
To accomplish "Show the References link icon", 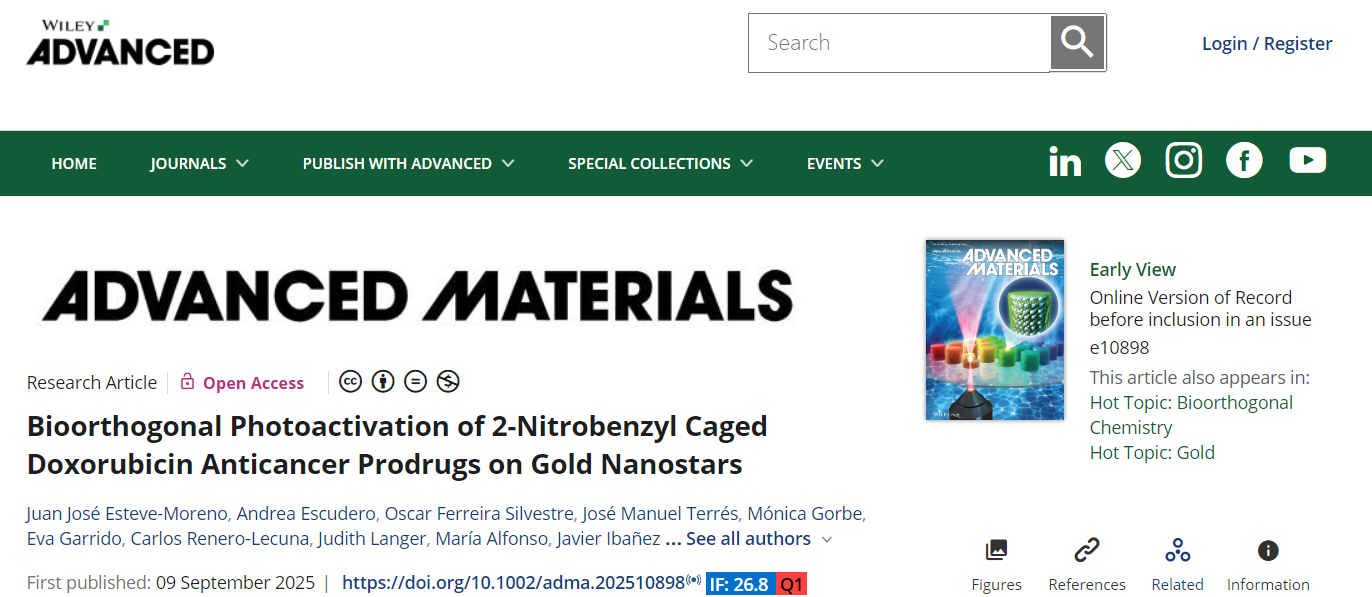I will [1086, 551].
